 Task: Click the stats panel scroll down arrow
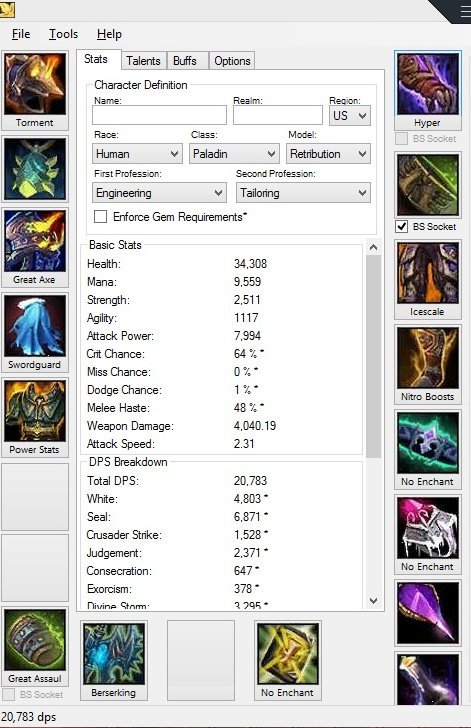[373, 600]
